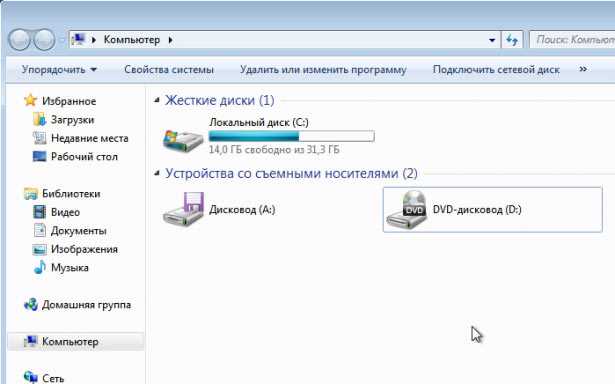Click 14,0 ГБ свободно из 31,3 ГБ text

coord(274,149)
